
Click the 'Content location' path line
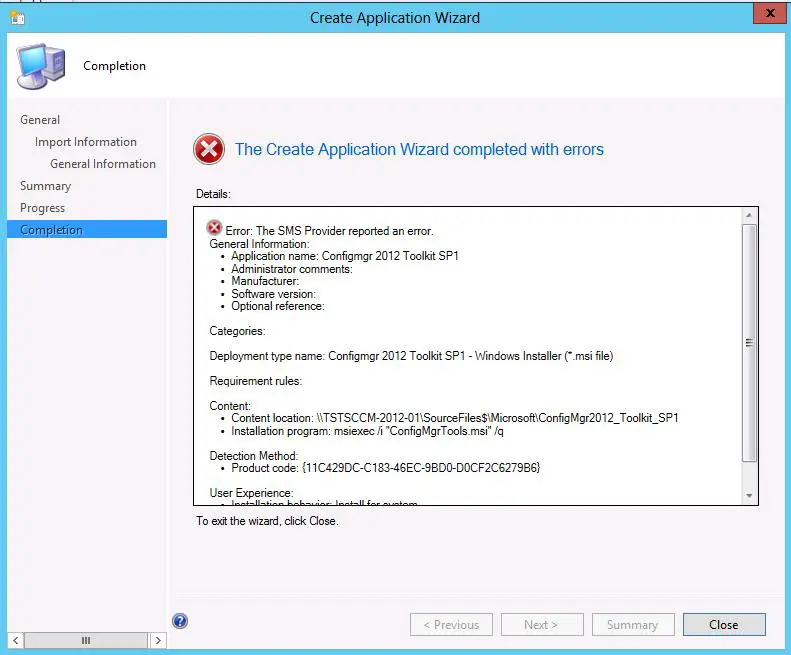(455, 418)
